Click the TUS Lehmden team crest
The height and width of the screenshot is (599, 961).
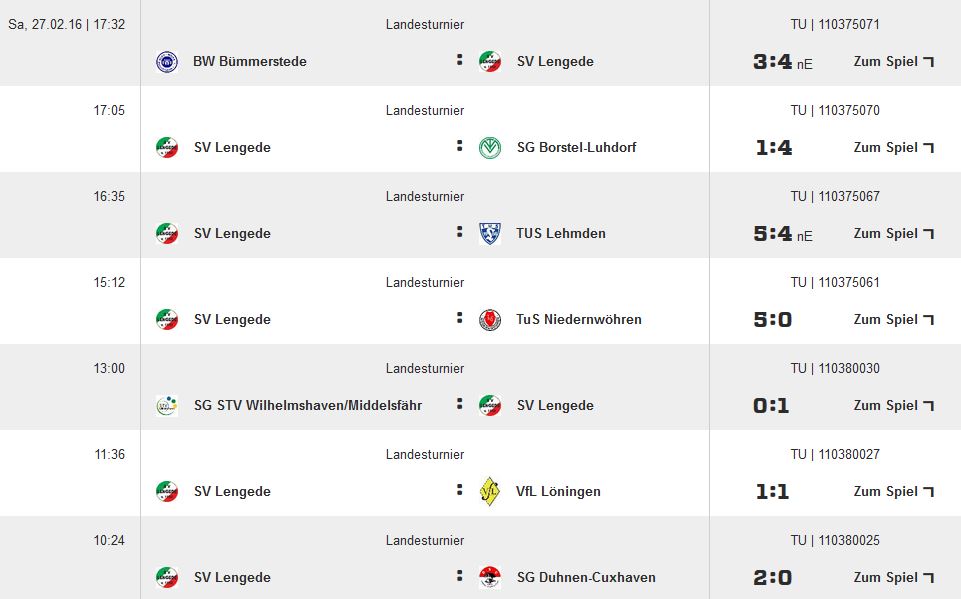coord(490,234)
